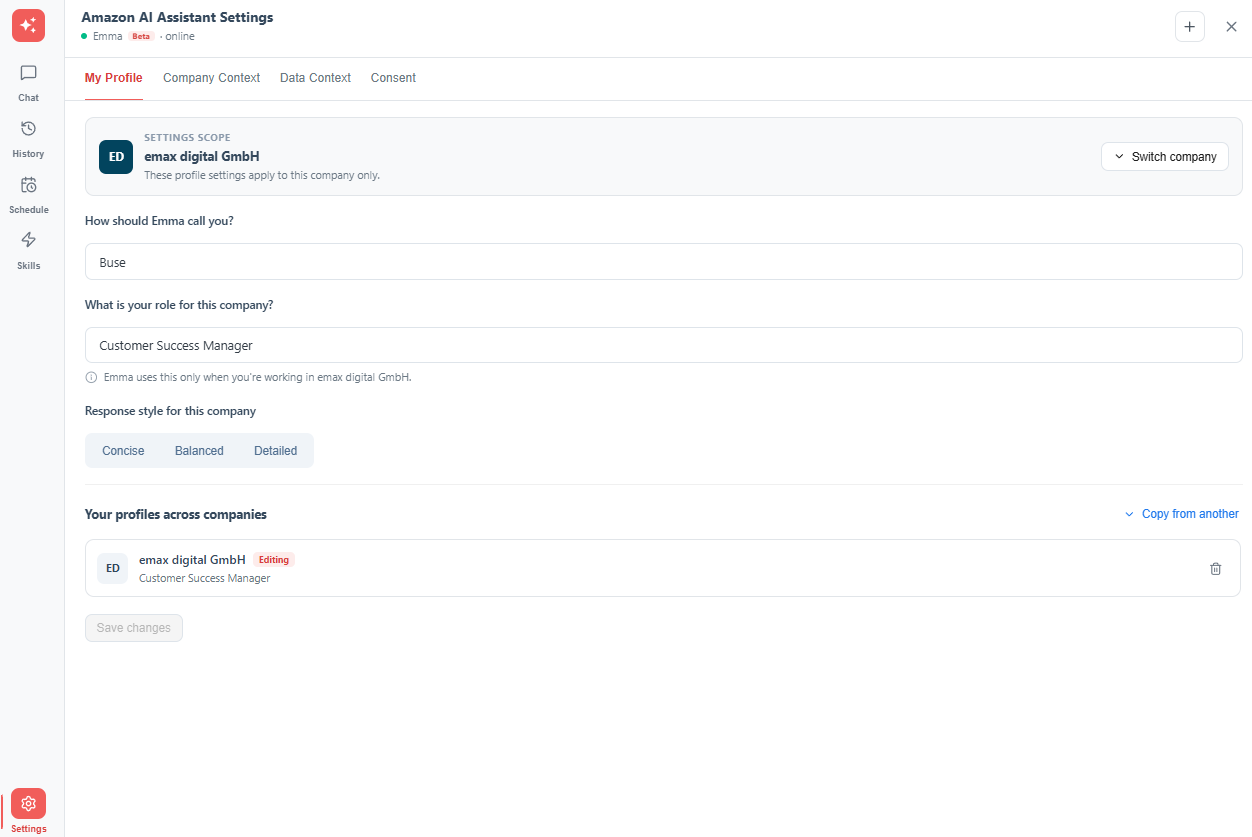Screen dimensions: 1252x837
Task: Open the Schedule section in sidebar
Action: pos(28,195)
